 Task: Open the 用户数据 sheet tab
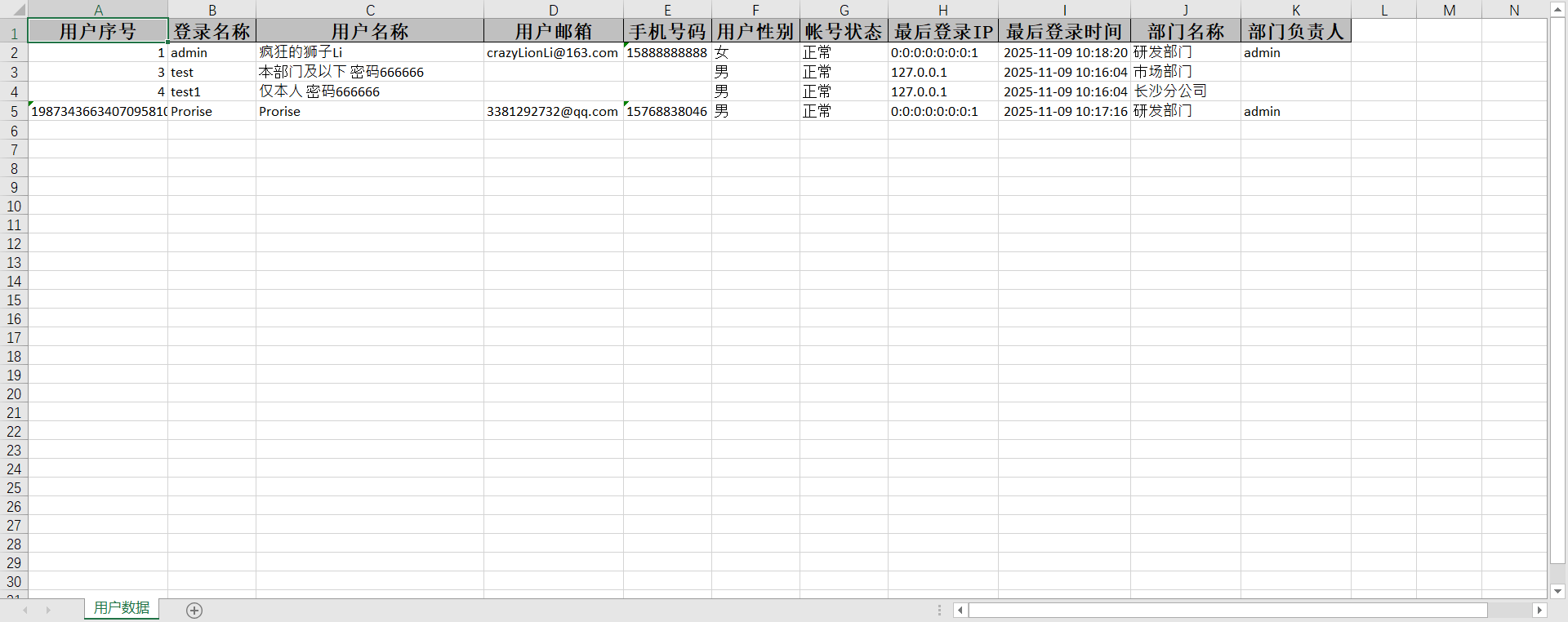pyautogui.click(x=122, y=608)
